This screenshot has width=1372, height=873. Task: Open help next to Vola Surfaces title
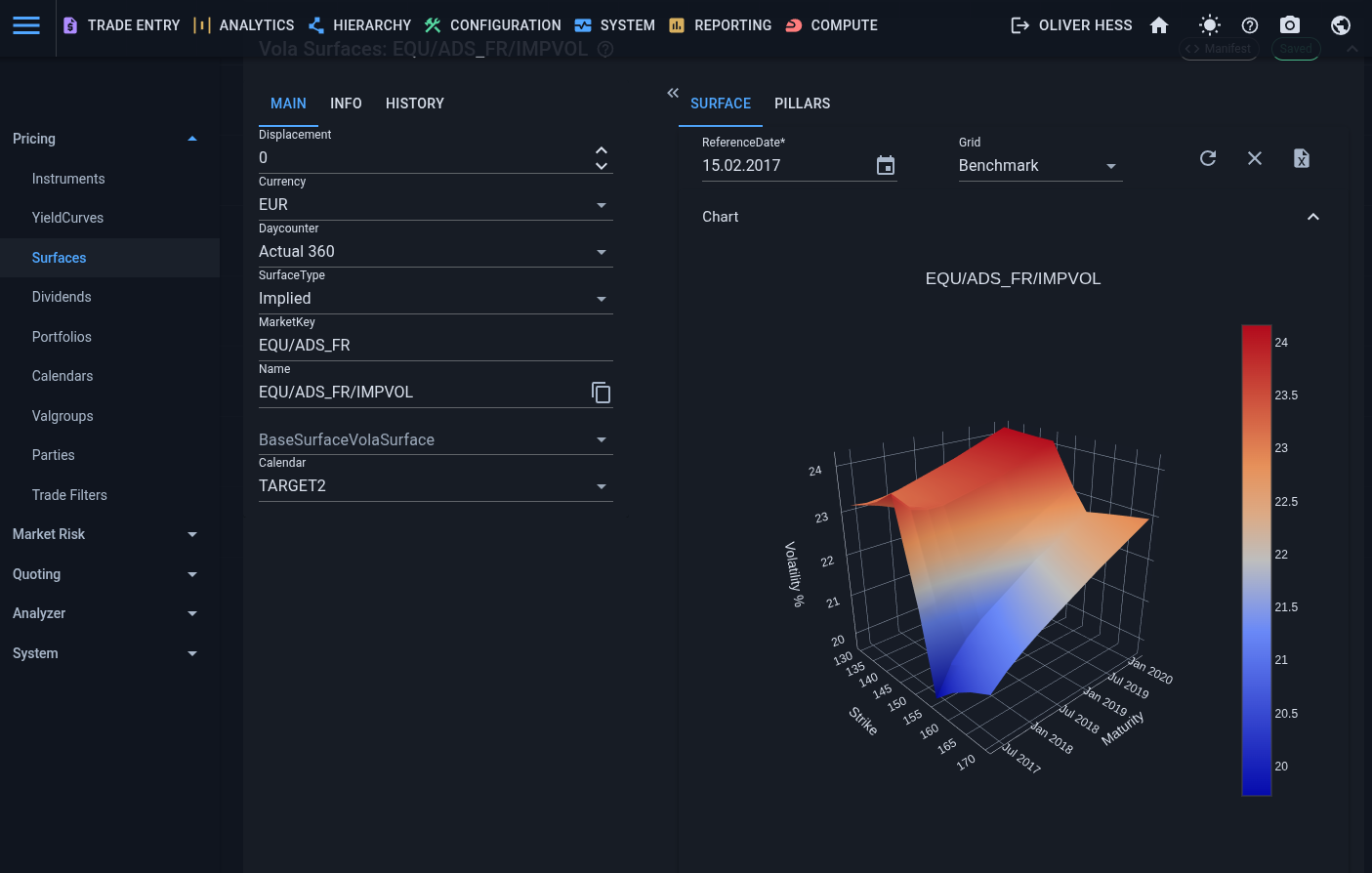pyautogui.click(x=605, y=49)
